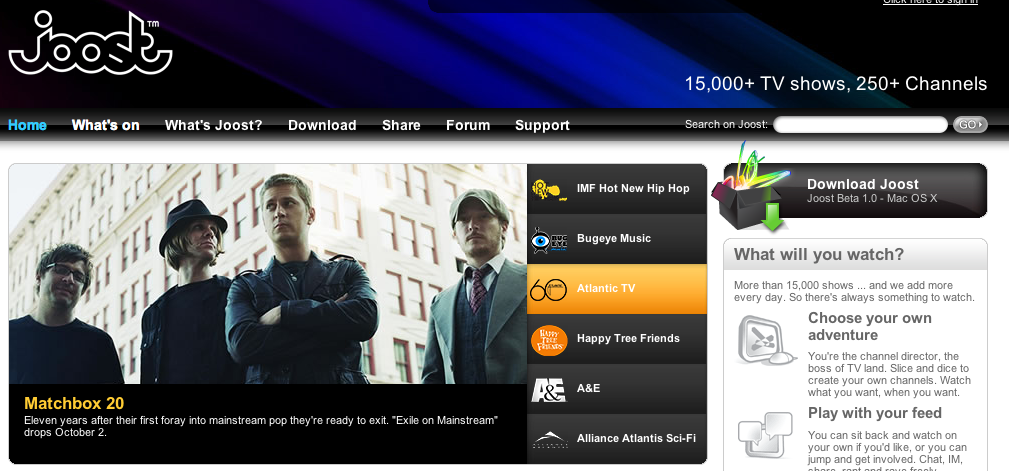Viewport: 1009px width, 471px height.
Task: Go to the Home tab
Action: [x=27, y=125]
